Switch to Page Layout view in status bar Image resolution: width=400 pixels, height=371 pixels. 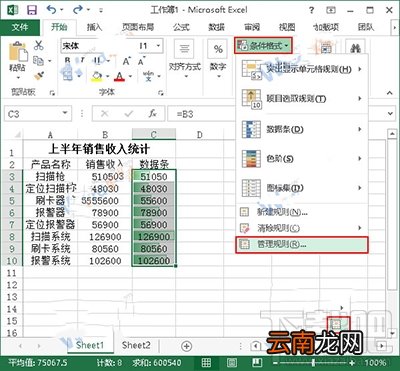point(231,363)
